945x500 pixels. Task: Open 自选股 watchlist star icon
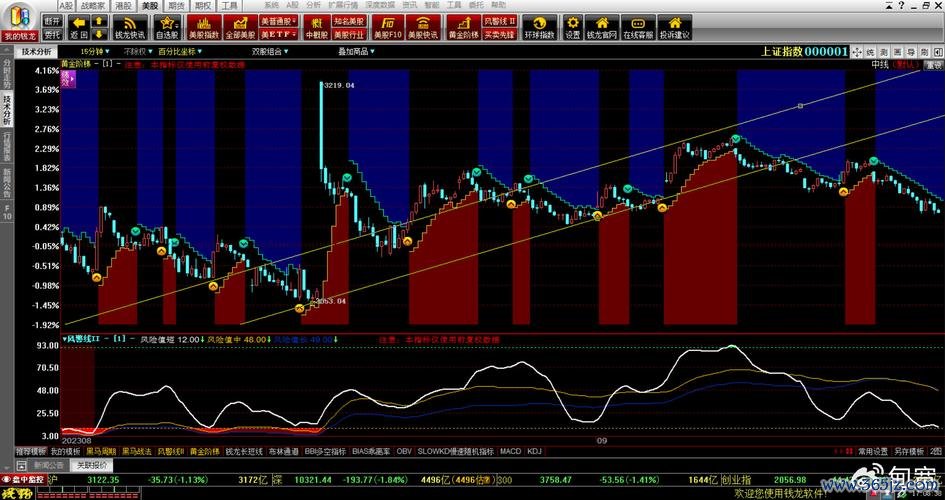point(168,28)
